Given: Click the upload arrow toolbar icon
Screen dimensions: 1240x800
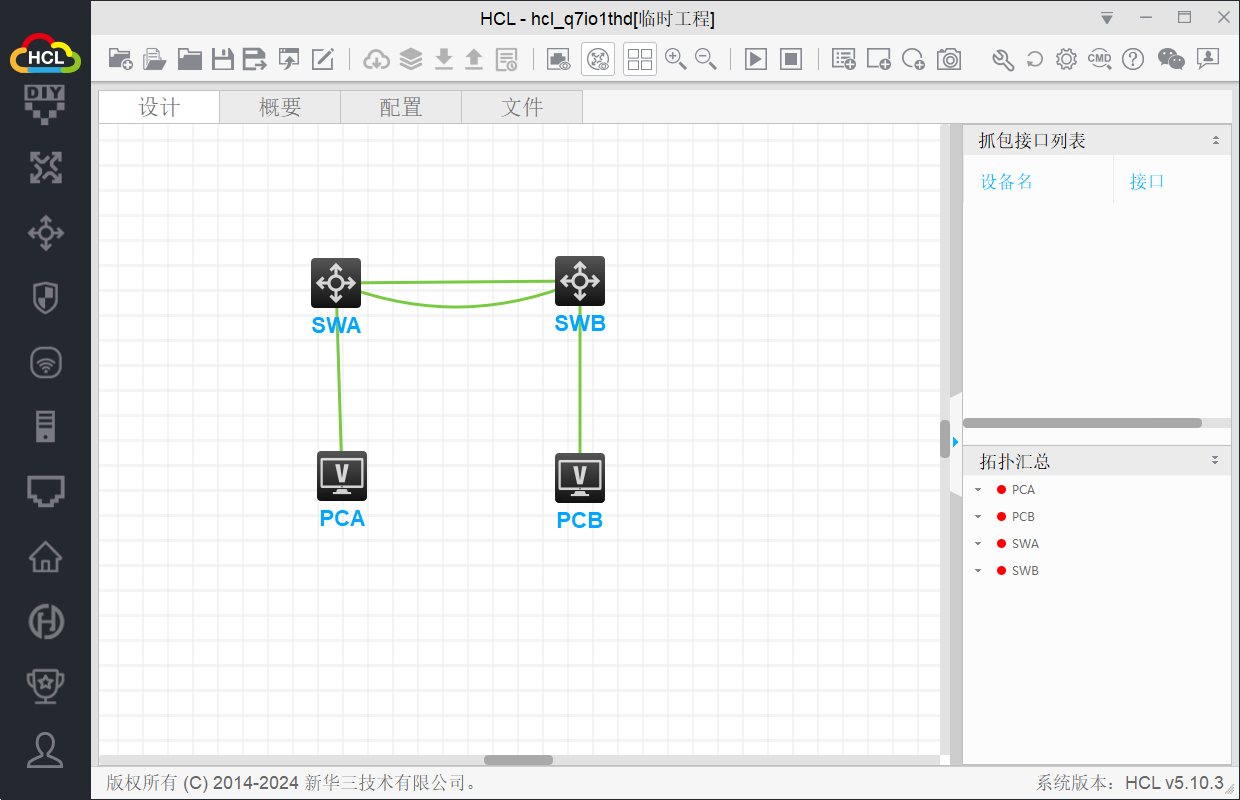Looking at the screenshot, I should point(474,59).
